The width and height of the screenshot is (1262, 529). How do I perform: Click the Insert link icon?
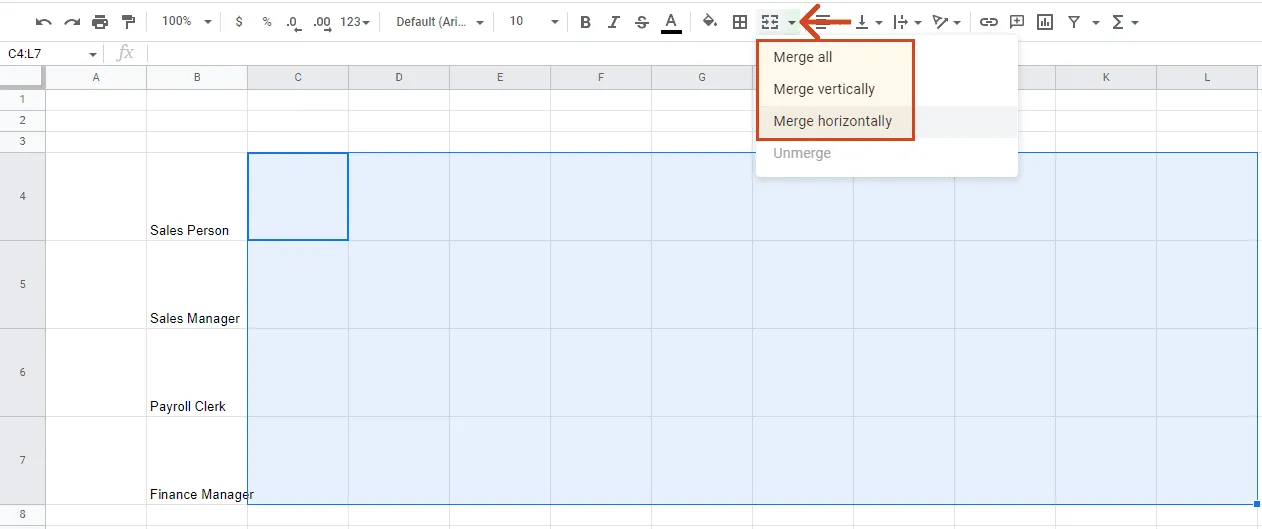(988, 22)
